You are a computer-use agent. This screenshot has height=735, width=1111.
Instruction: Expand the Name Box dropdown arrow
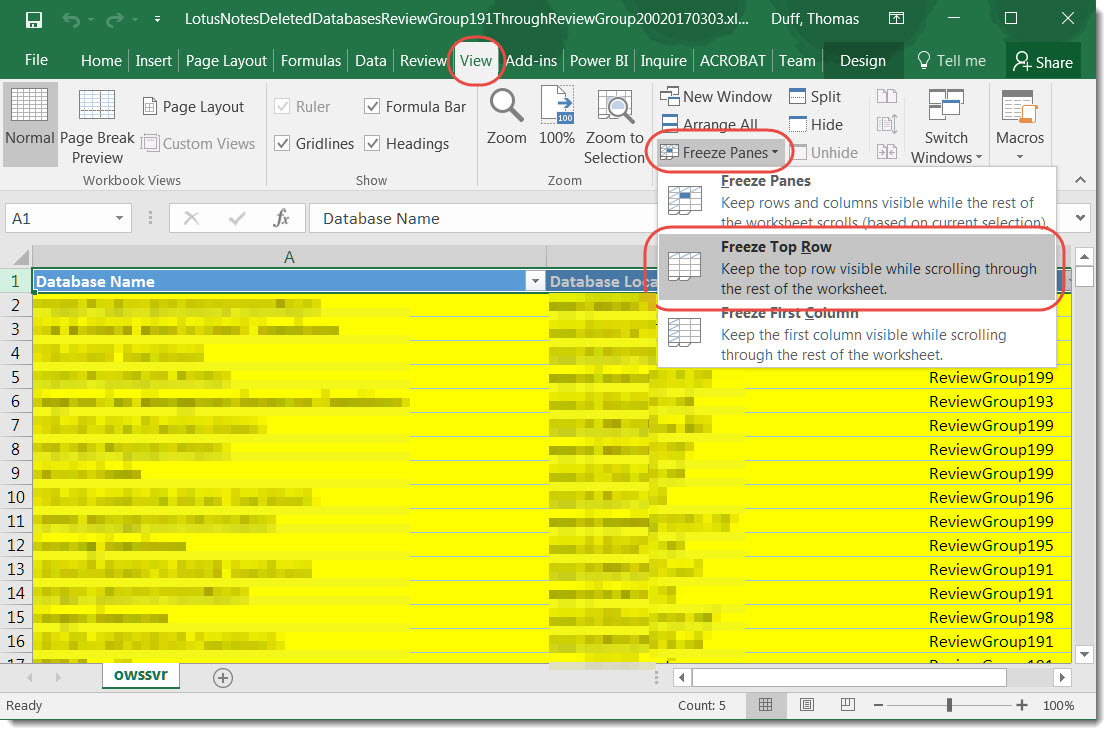(x=120, y=219)
